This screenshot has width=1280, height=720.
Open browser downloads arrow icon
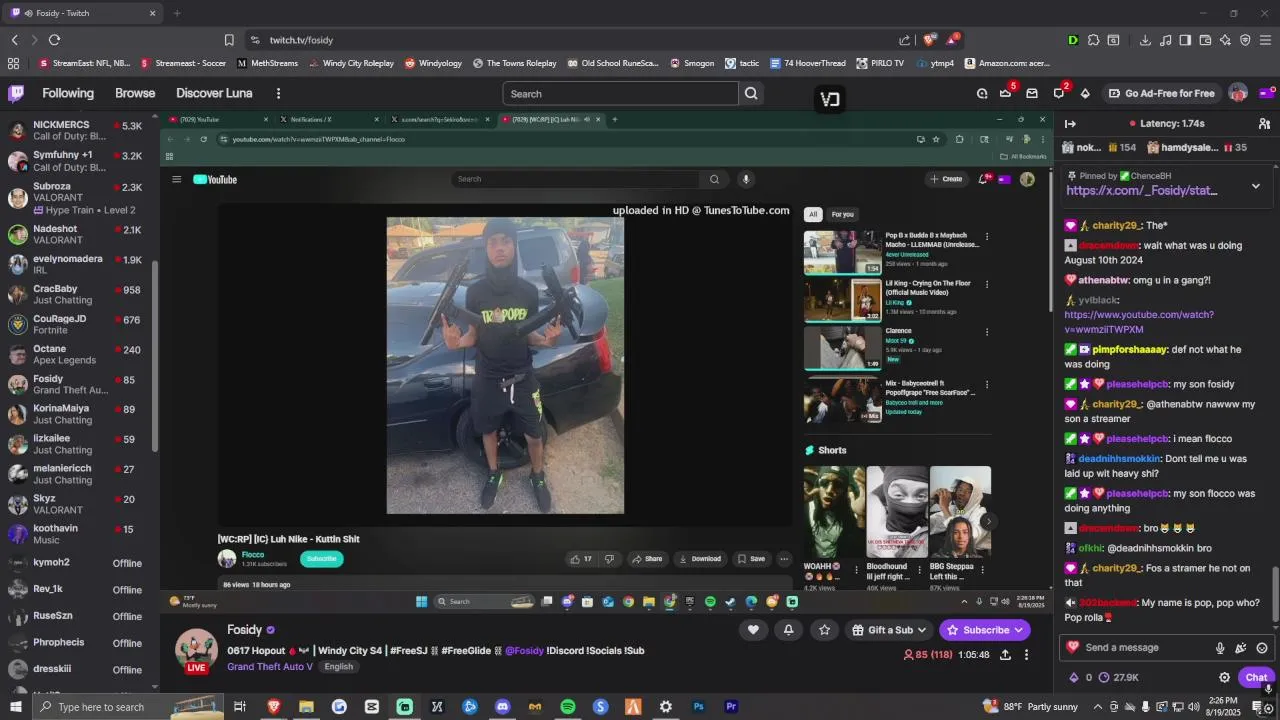point(1145,40)
